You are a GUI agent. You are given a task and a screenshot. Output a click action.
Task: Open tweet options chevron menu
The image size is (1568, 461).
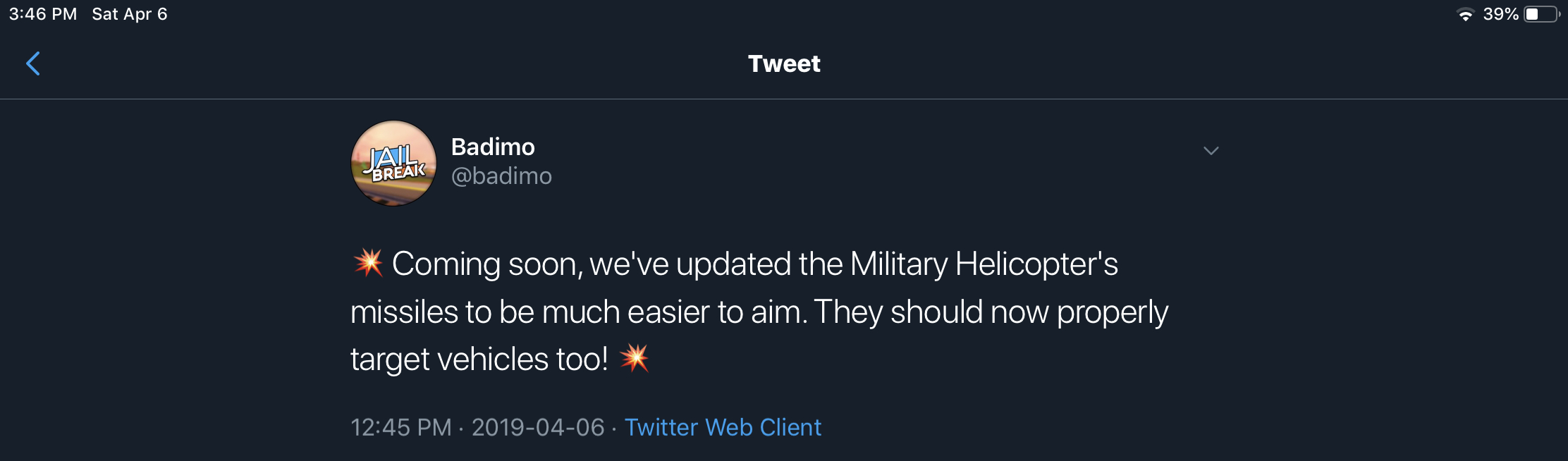1211,151
